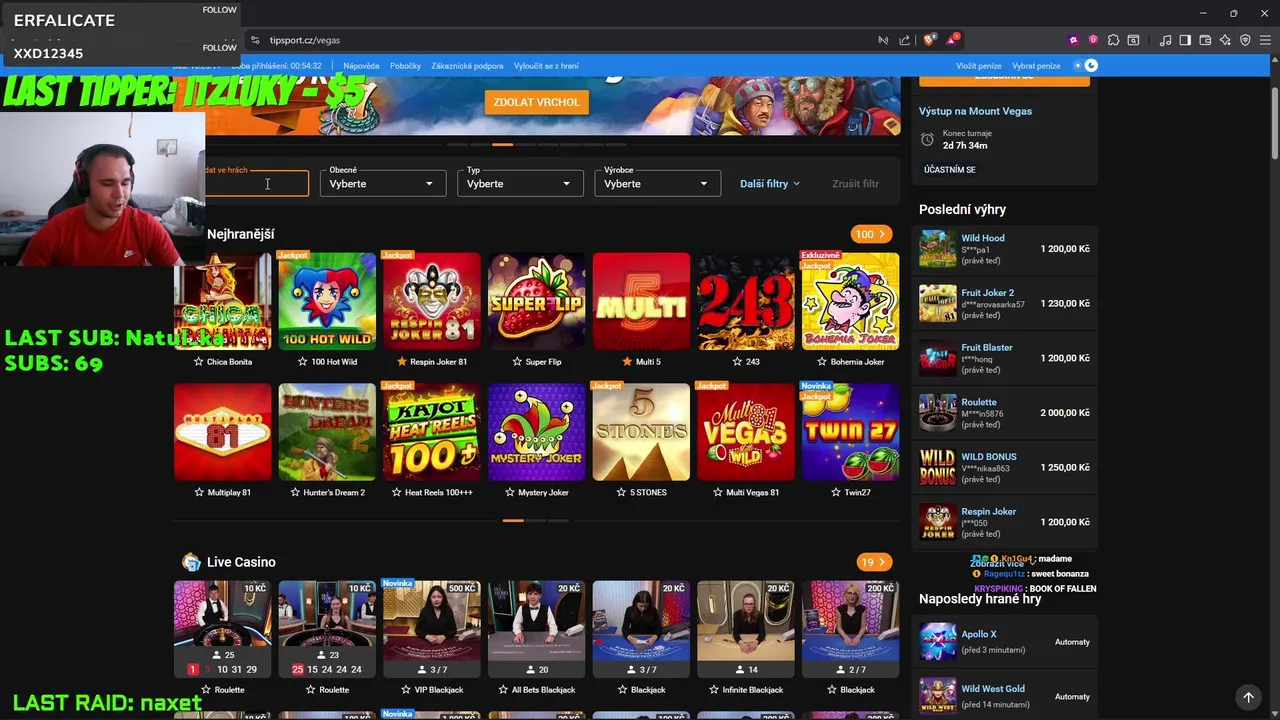Screen dimensions: 1280x720
Task: Open Zákaznická podpora menu item
Action: (x=467, y=66)
